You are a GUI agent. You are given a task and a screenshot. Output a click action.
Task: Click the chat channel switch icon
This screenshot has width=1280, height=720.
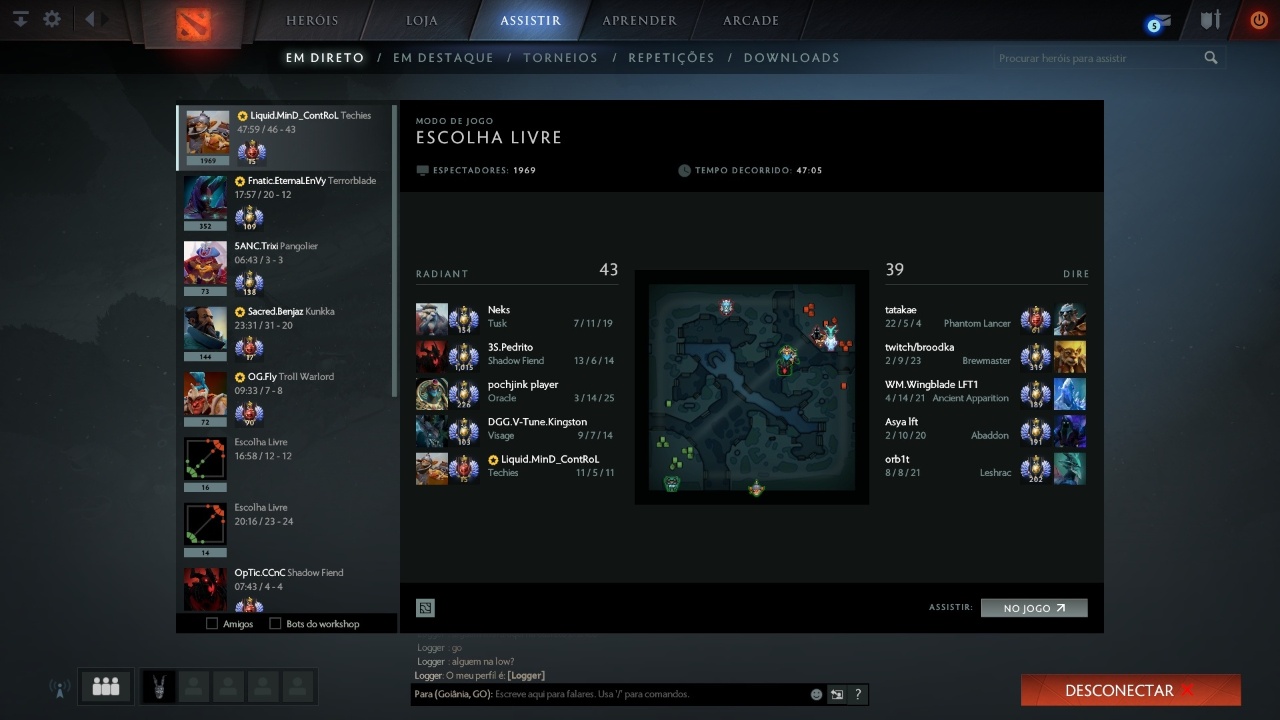coord(837,694)
